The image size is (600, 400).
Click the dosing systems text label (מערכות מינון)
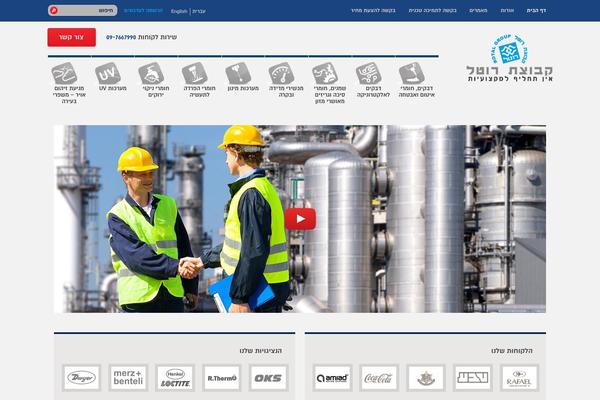pos(243,88)
